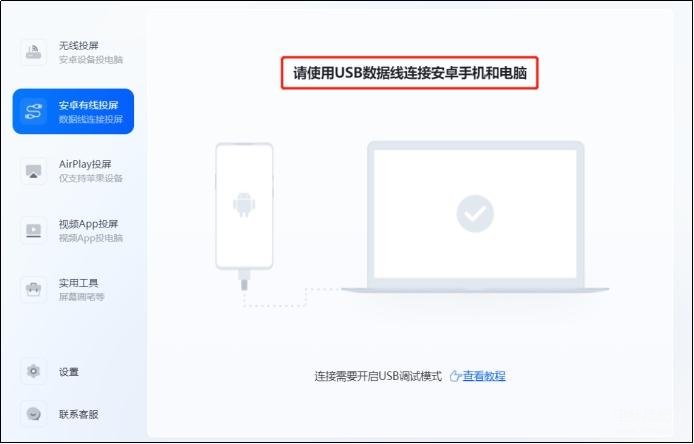Open the 查看教程 tutorial link
The width and height of the screenshot is (694, 444).
tap(484, 376)
